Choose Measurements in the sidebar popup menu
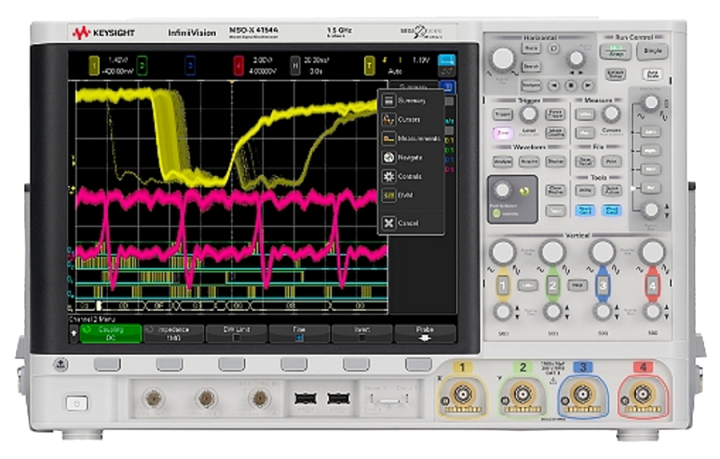Viewport: 720px width, 459px height. [411, 138]
